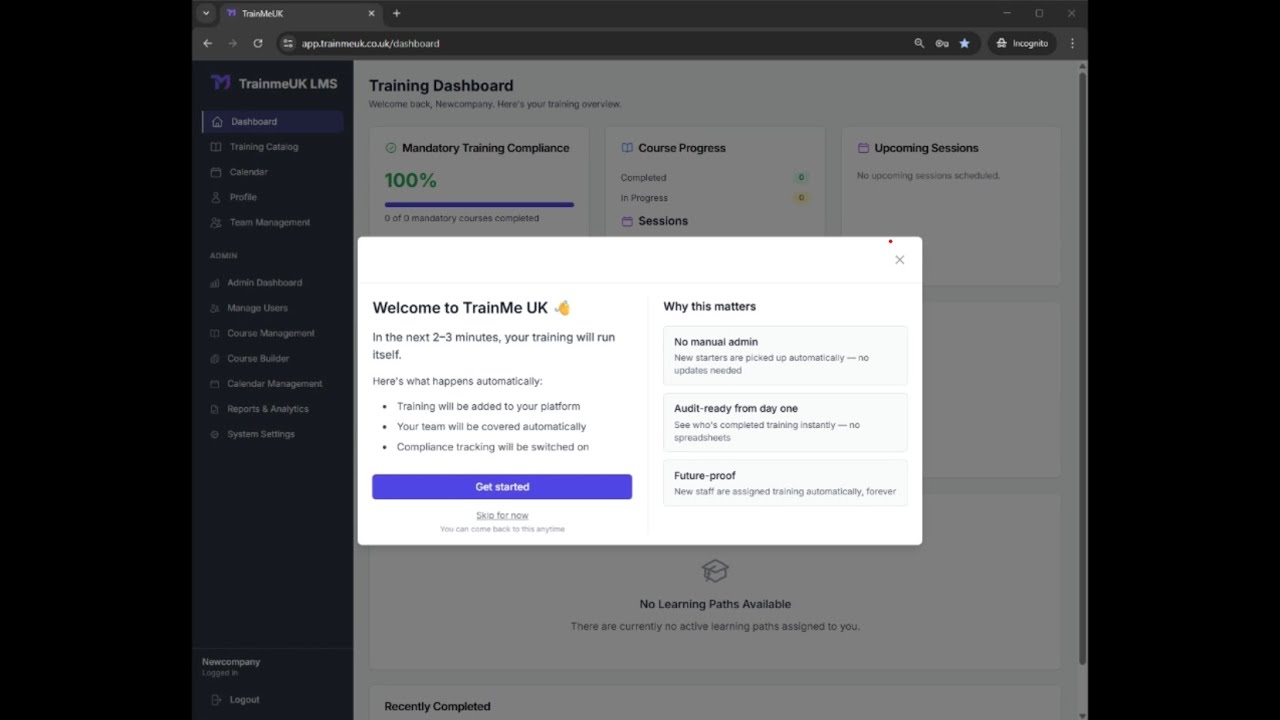Click the browser back arrow
The height and width of the screenshot is (720, 1280).
(x=207, y=43)
